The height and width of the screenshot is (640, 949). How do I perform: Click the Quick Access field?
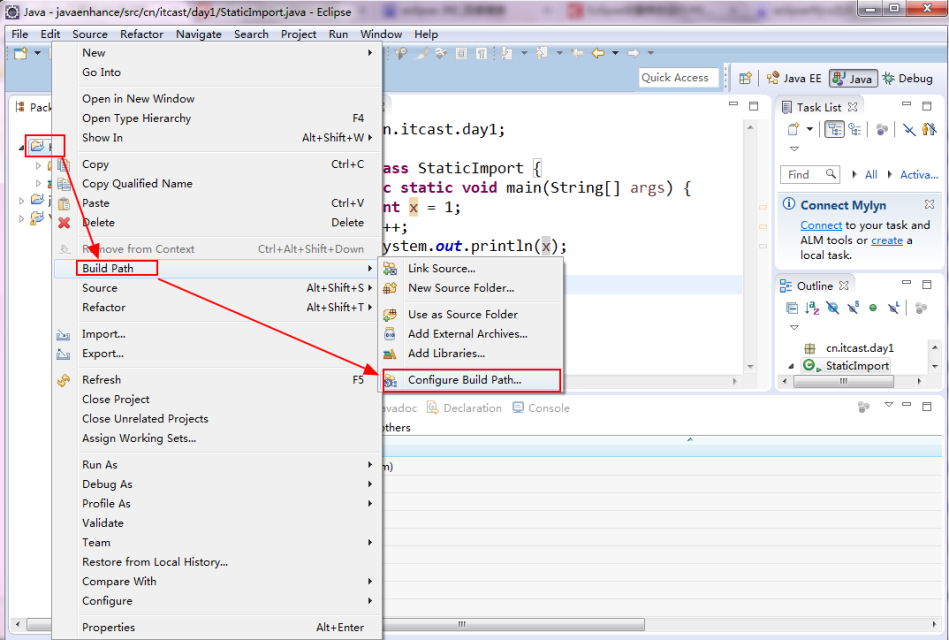coord(678,78)
